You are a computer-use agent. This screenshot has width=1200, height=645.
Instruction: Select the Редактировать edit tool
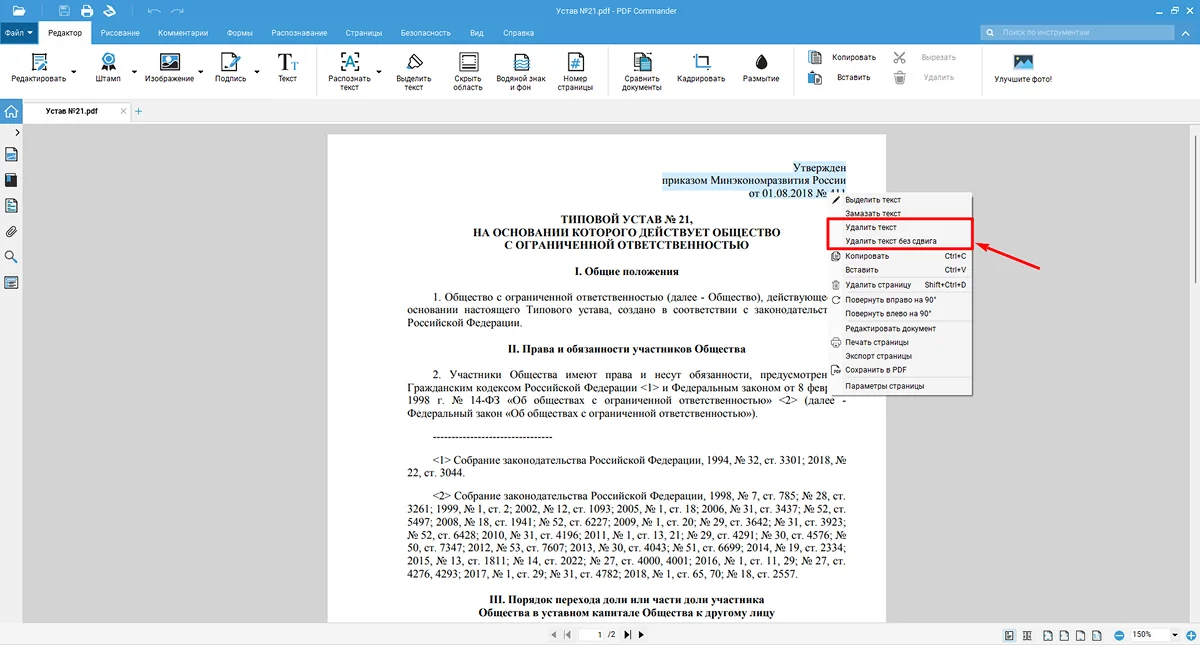click(x=39, y=68)
